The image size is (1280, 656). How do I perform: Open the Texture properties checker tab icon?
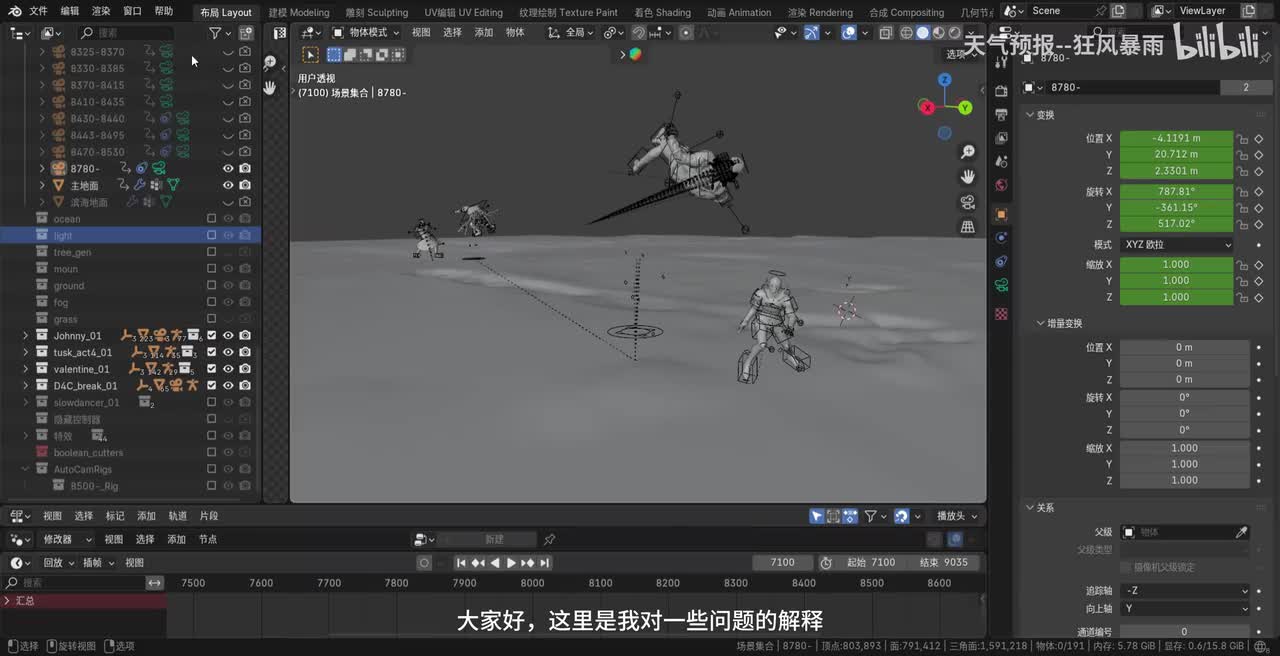[1001, 314]
